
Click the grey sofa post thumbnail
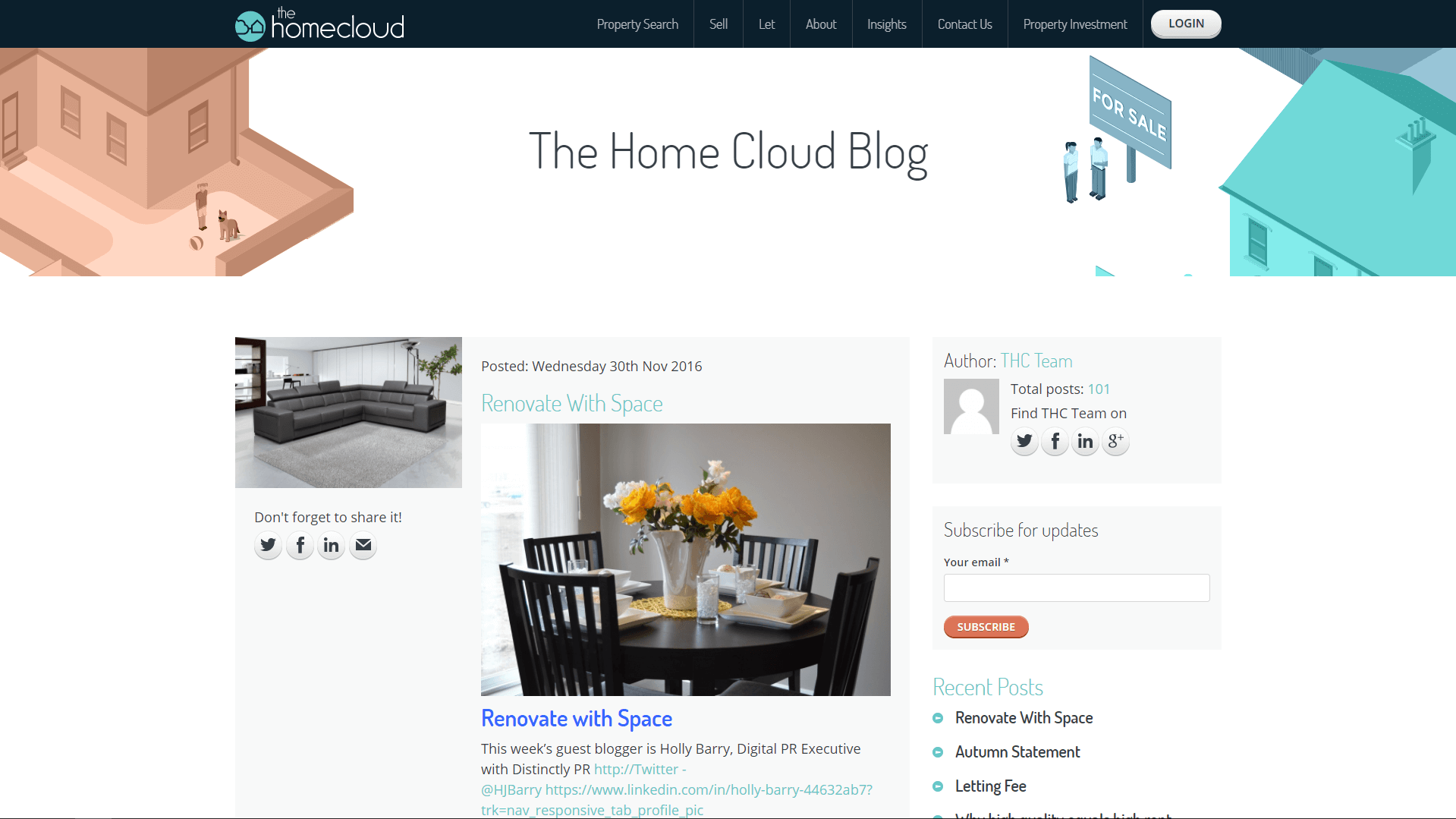[x=348, y=412]
